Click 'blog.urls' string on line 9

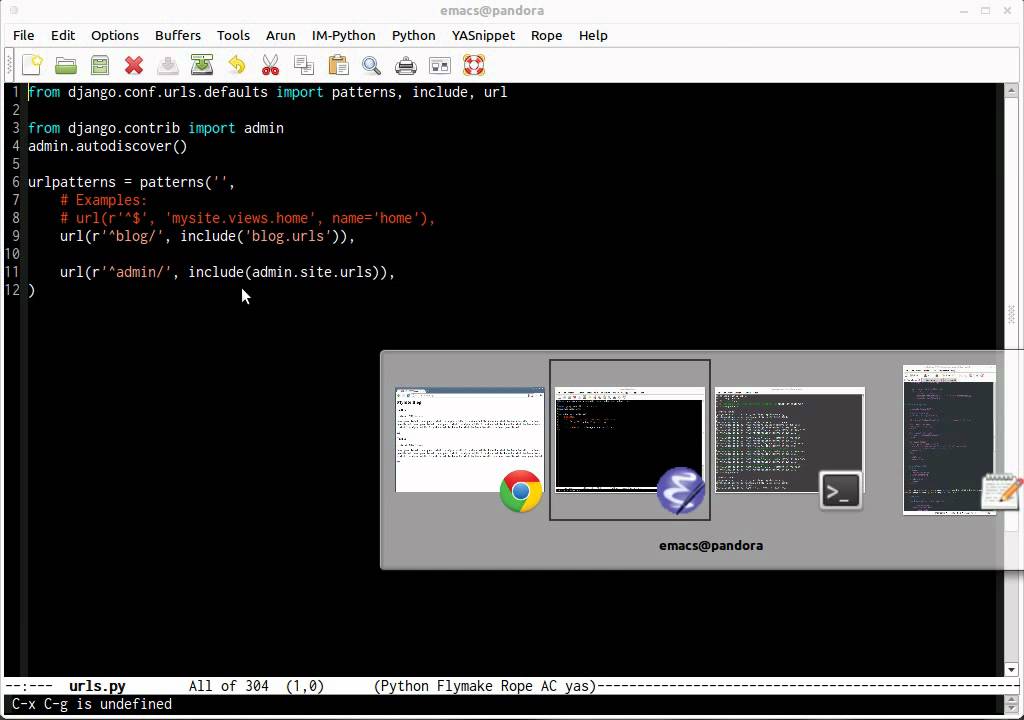coord(288,236)
